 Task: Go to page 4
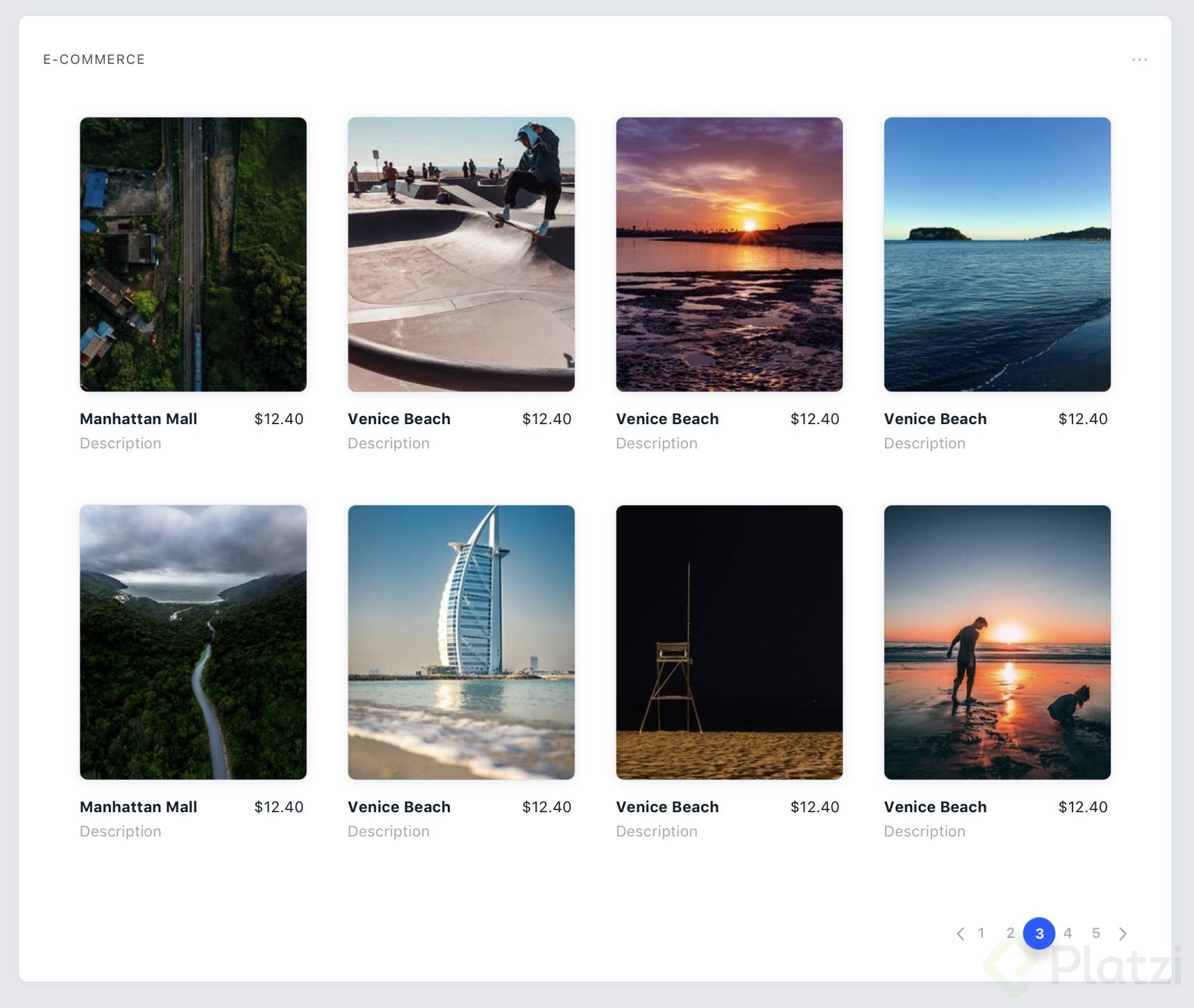pyautogui.click(x=1068, y=933)
